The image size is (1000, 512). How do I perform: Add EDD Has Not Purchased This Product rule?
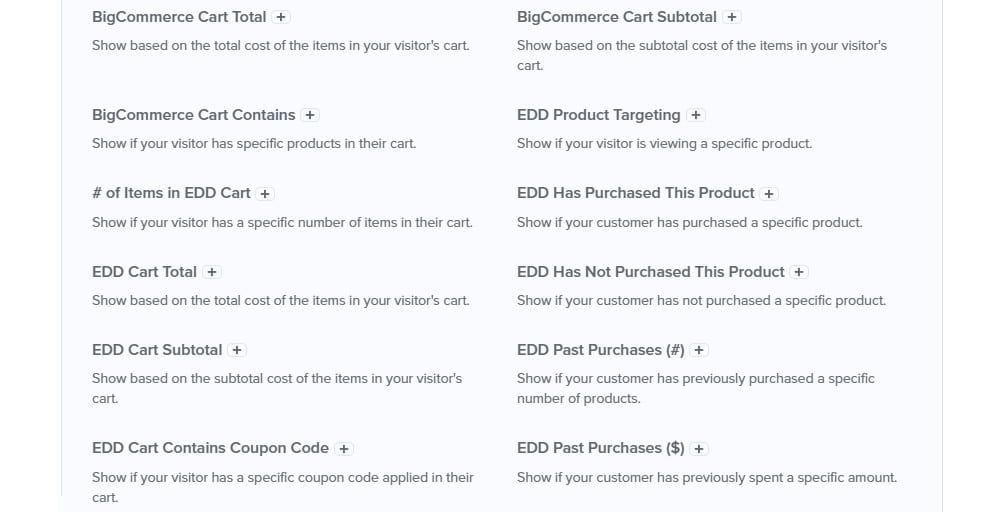pos(799,272)
